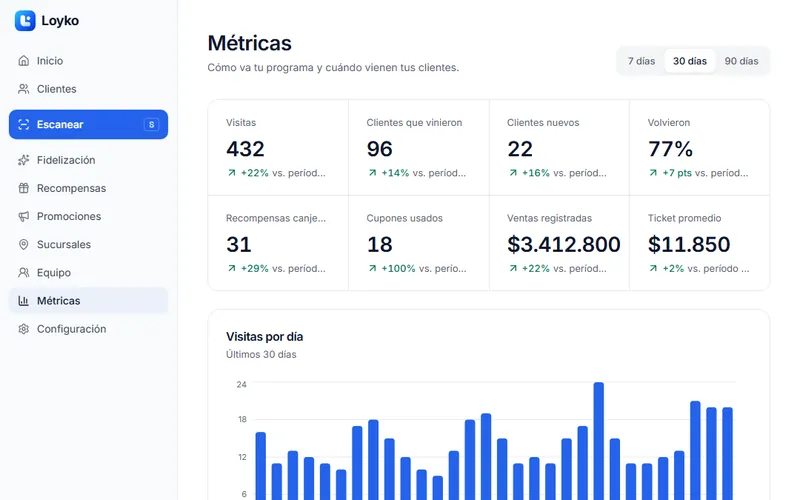
Task: Click the +100% change under Cupones usados
Action: pos(398,268)
